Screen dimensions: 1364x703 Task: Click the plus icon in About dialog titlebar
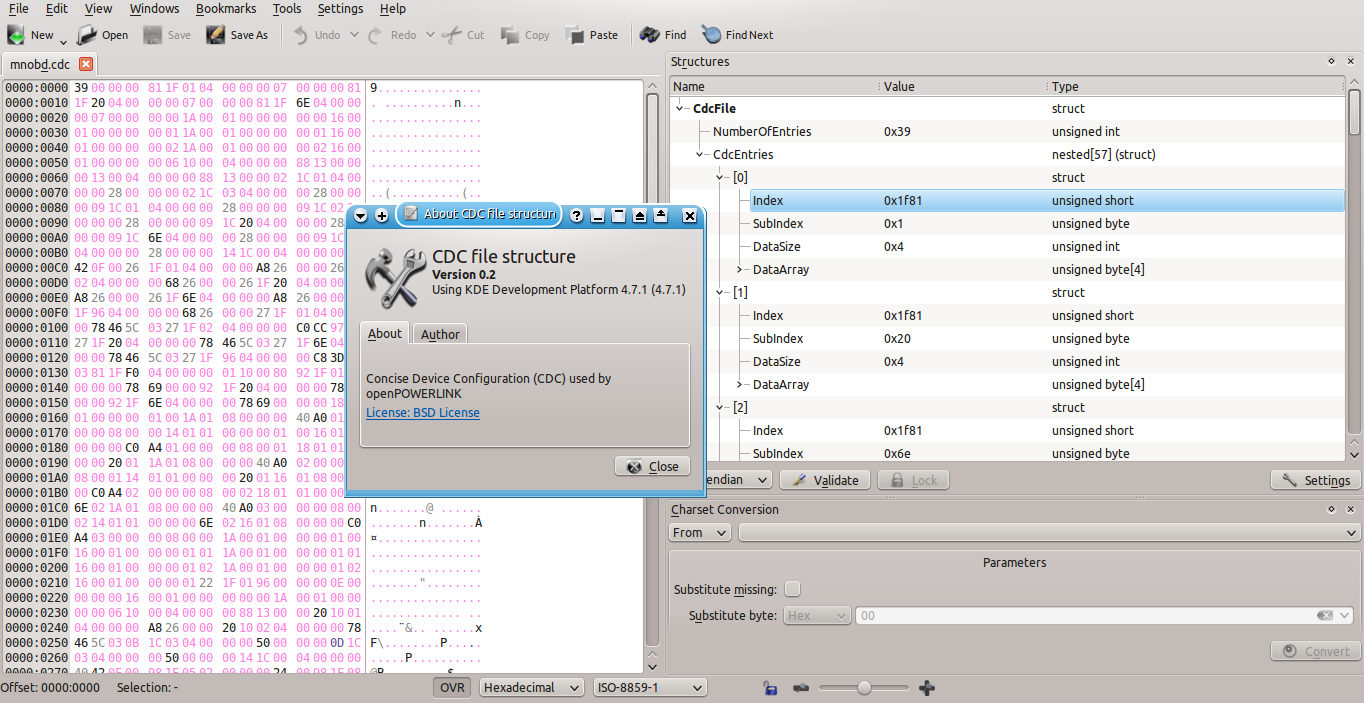(x=381, y=215)
